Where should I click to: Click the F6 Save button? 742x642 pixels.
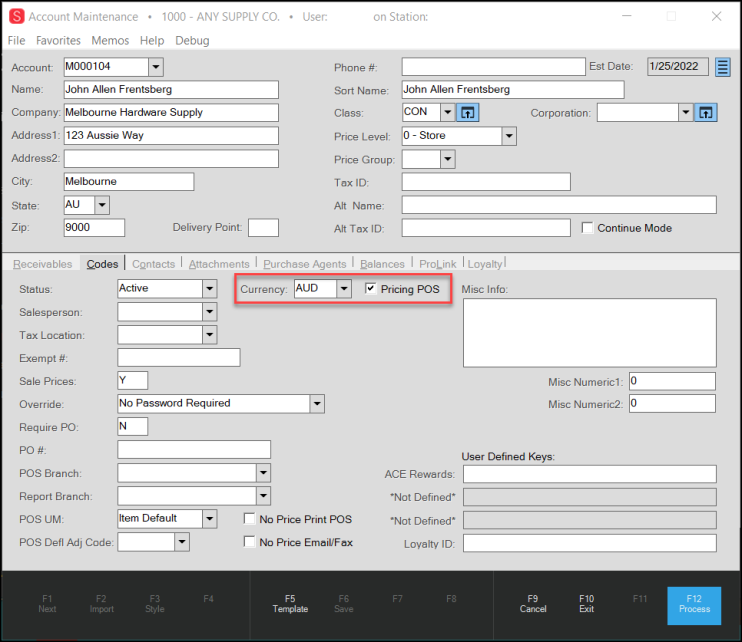tap(344, 604)
